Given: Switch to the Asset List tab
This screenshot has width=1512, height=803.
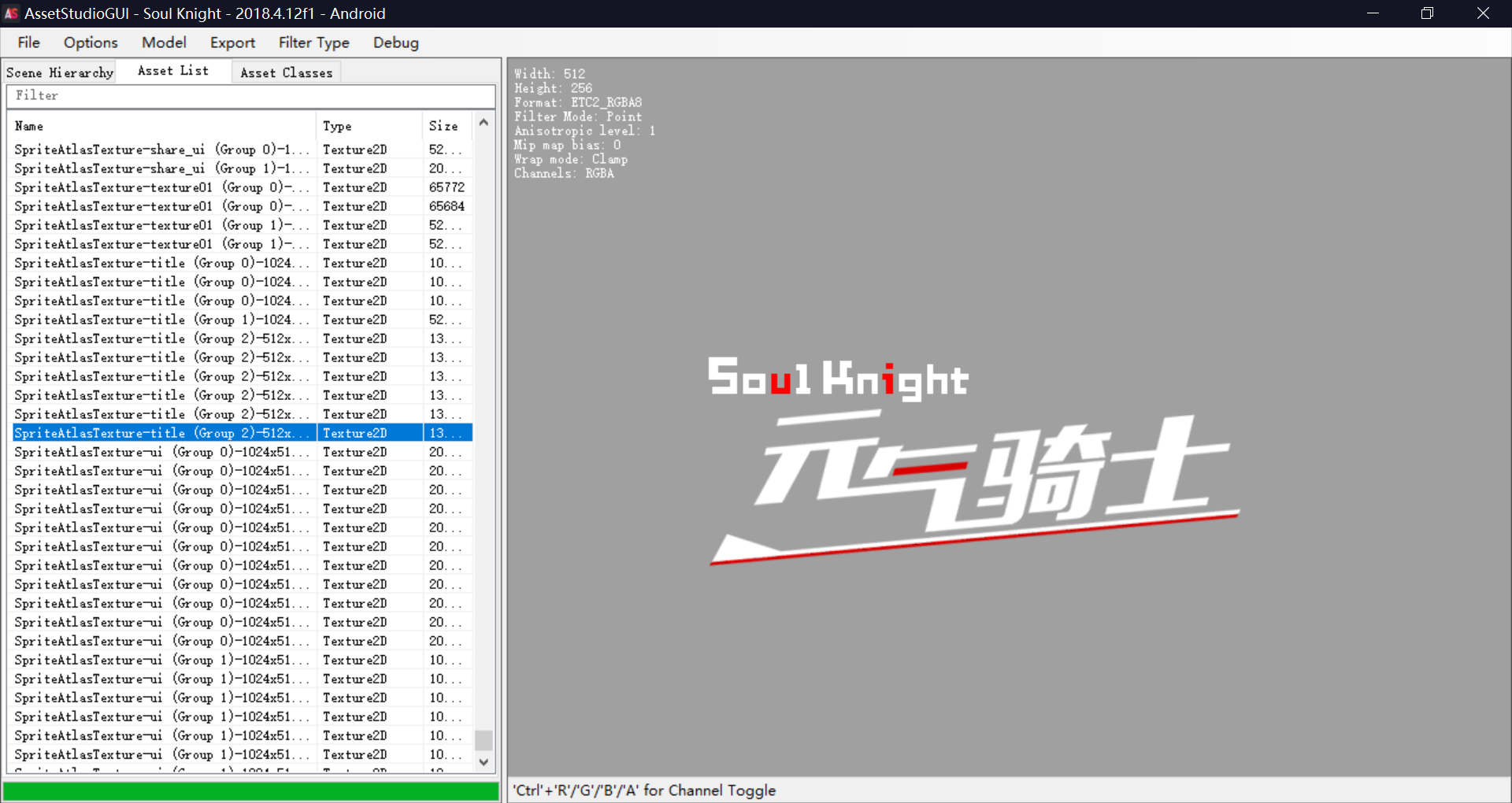Looking at the screenshot, I should click(173, 71).
